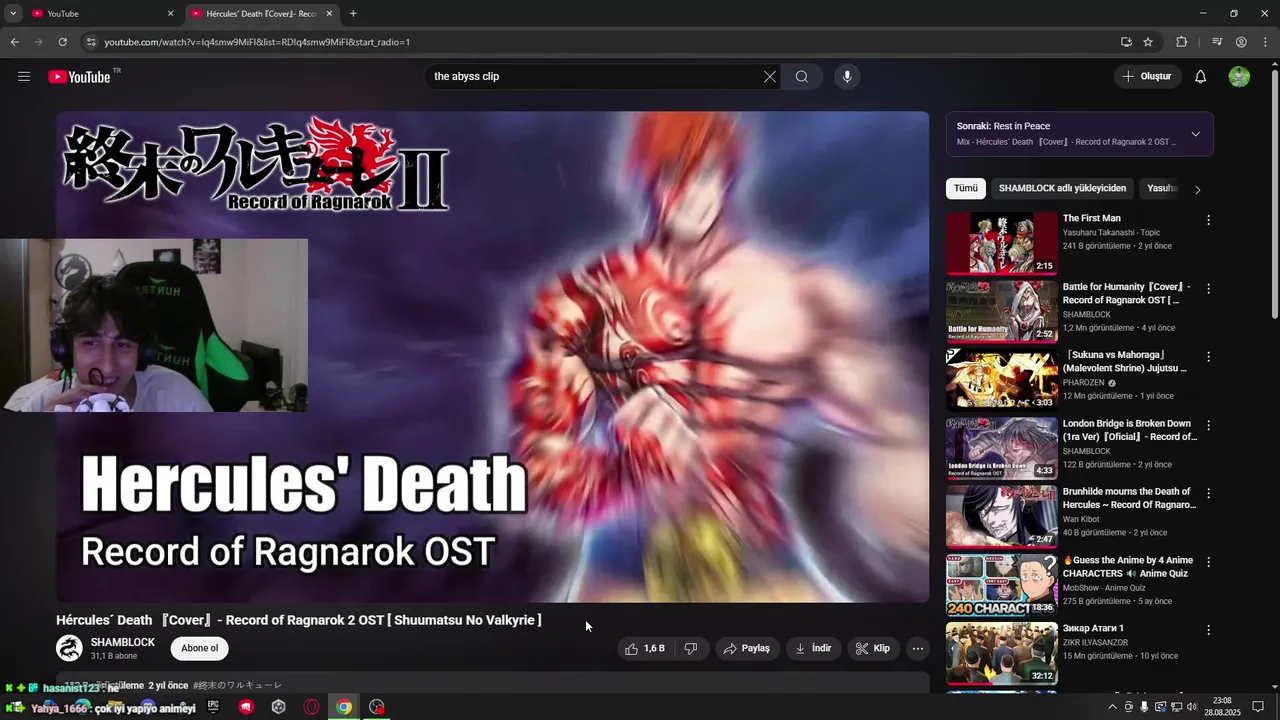Open Epic Games from the taskbar
1280x720 pixels.
click(213, 706)
